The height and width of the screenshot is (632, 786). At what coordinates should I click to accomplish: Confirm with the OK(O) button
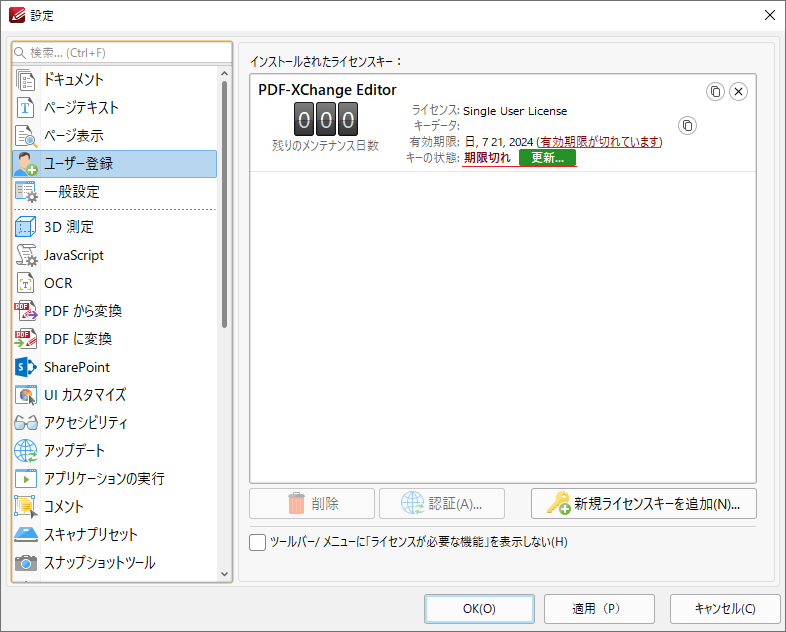click(x=479, y=608)
